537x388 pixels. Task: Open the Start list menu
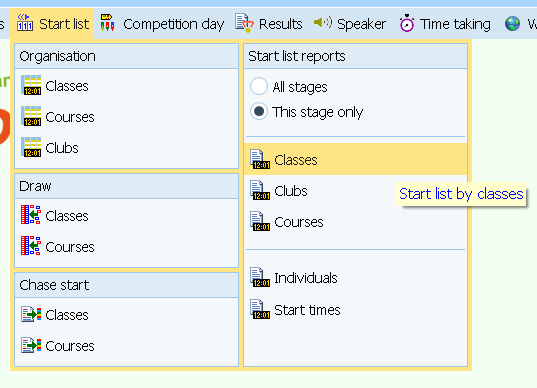coord(52,24)
